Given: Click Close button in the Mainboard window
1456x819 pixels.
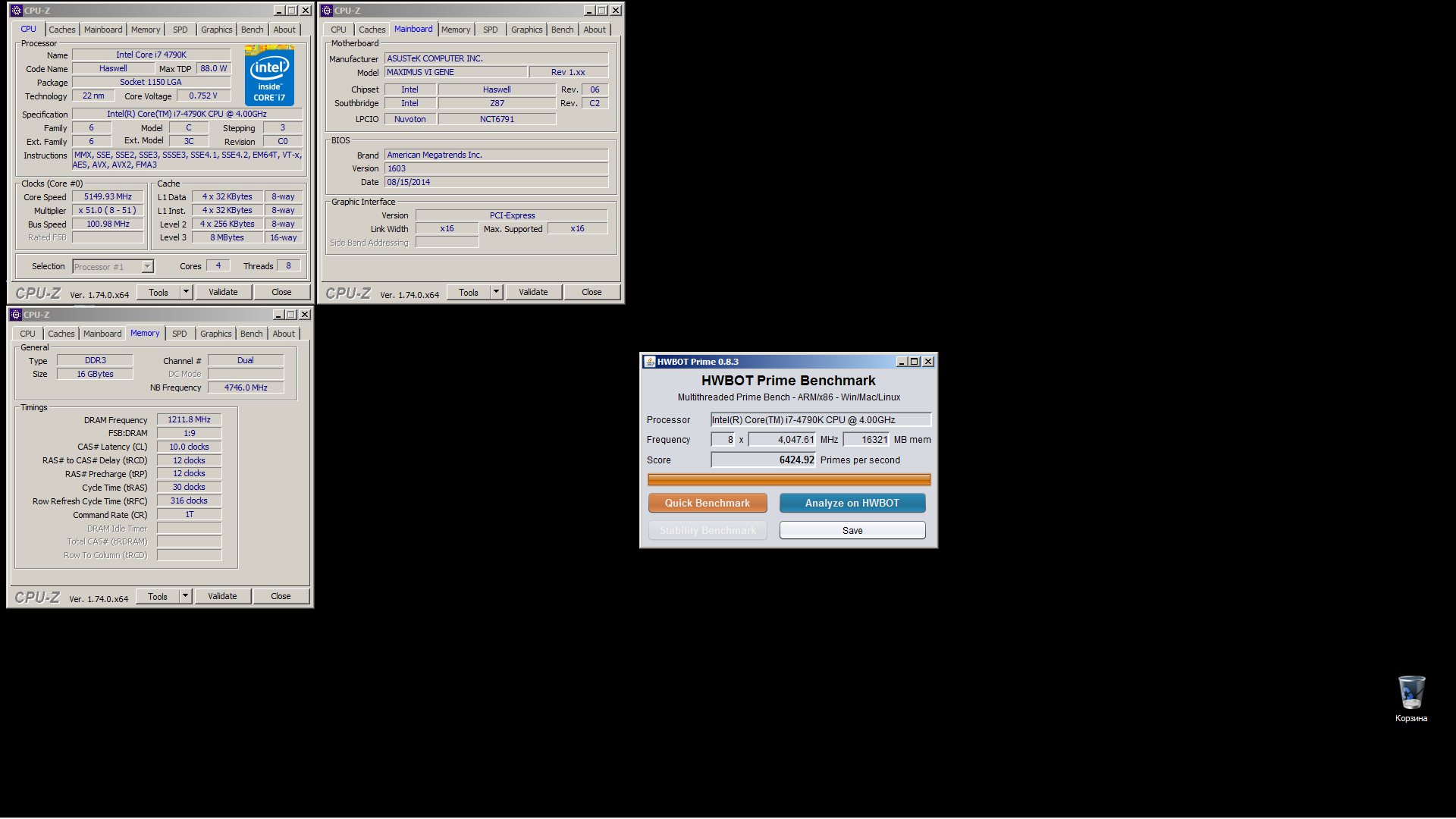Looking at the screenshot, I should (x=591, y=292).
